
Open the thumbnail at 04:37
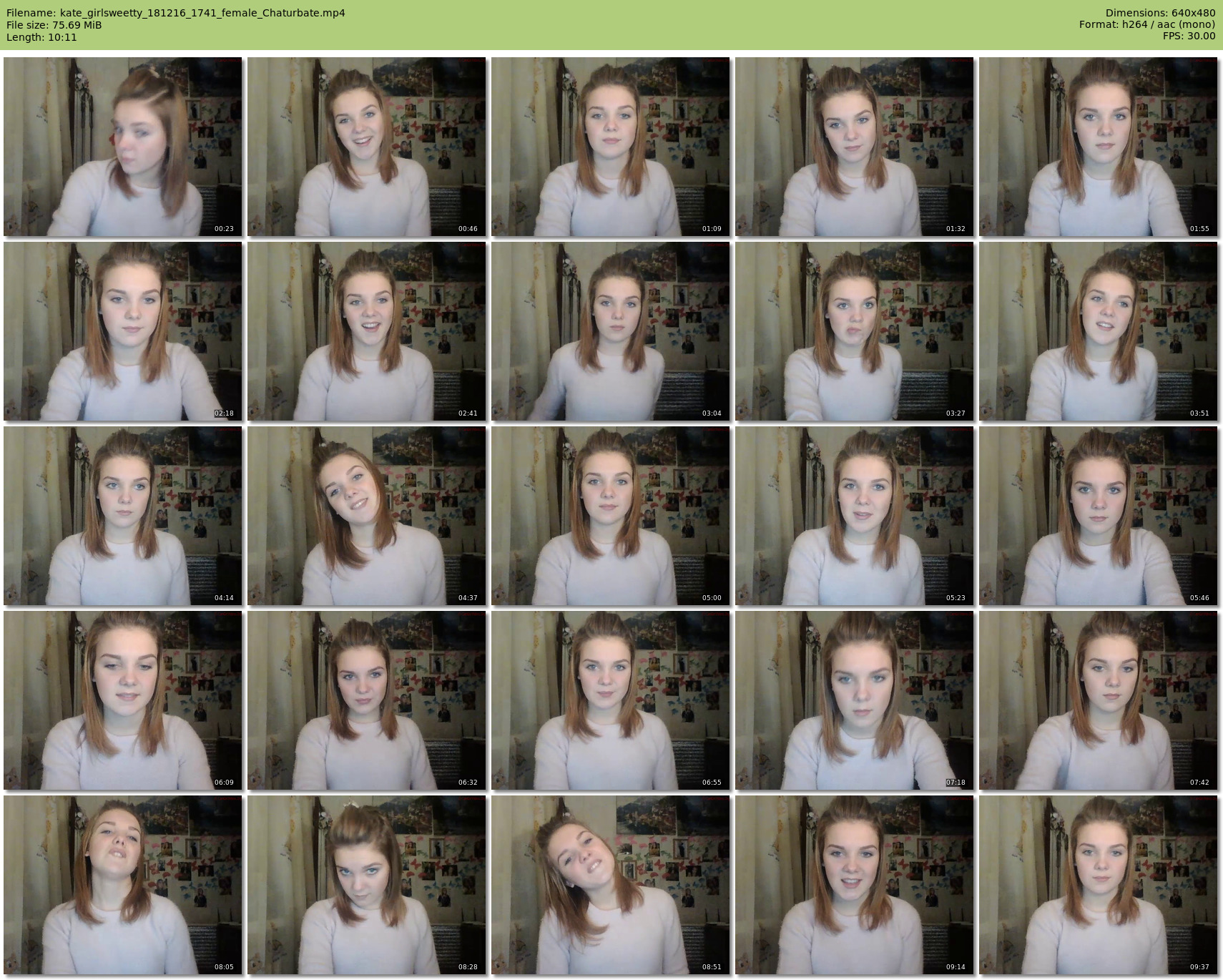pos(366,516)
